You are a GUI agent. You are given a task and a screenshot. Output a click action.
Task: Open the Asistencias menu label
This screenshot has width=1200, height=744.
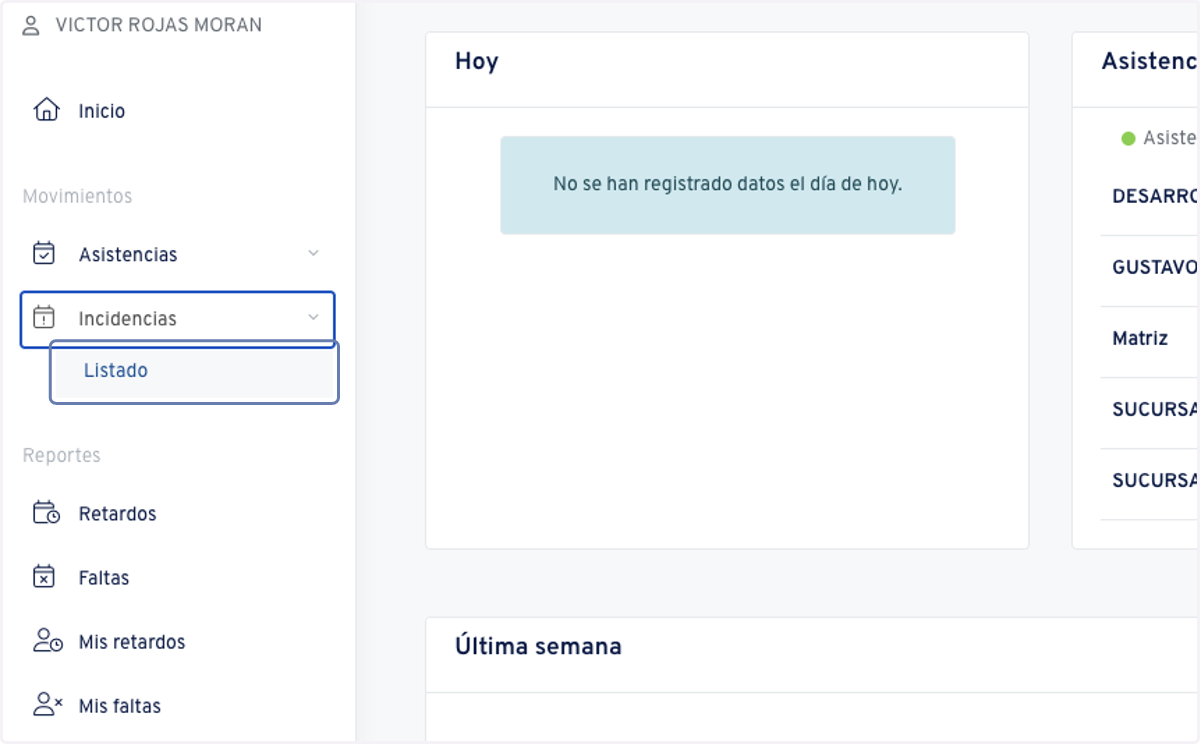pyautogui.click(x=128, y=255)
